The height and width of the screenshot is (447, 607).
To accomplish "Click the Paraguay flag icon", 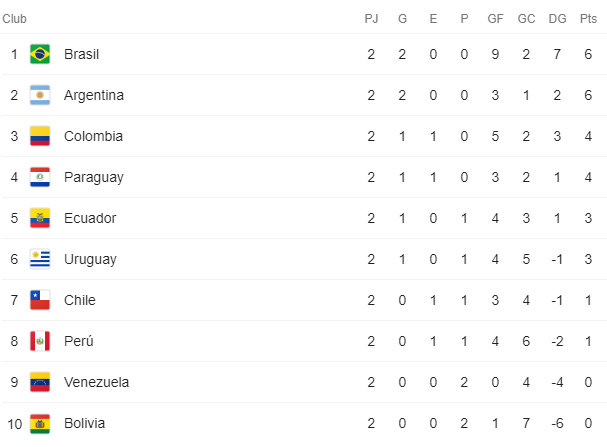I will click(40, 177).
